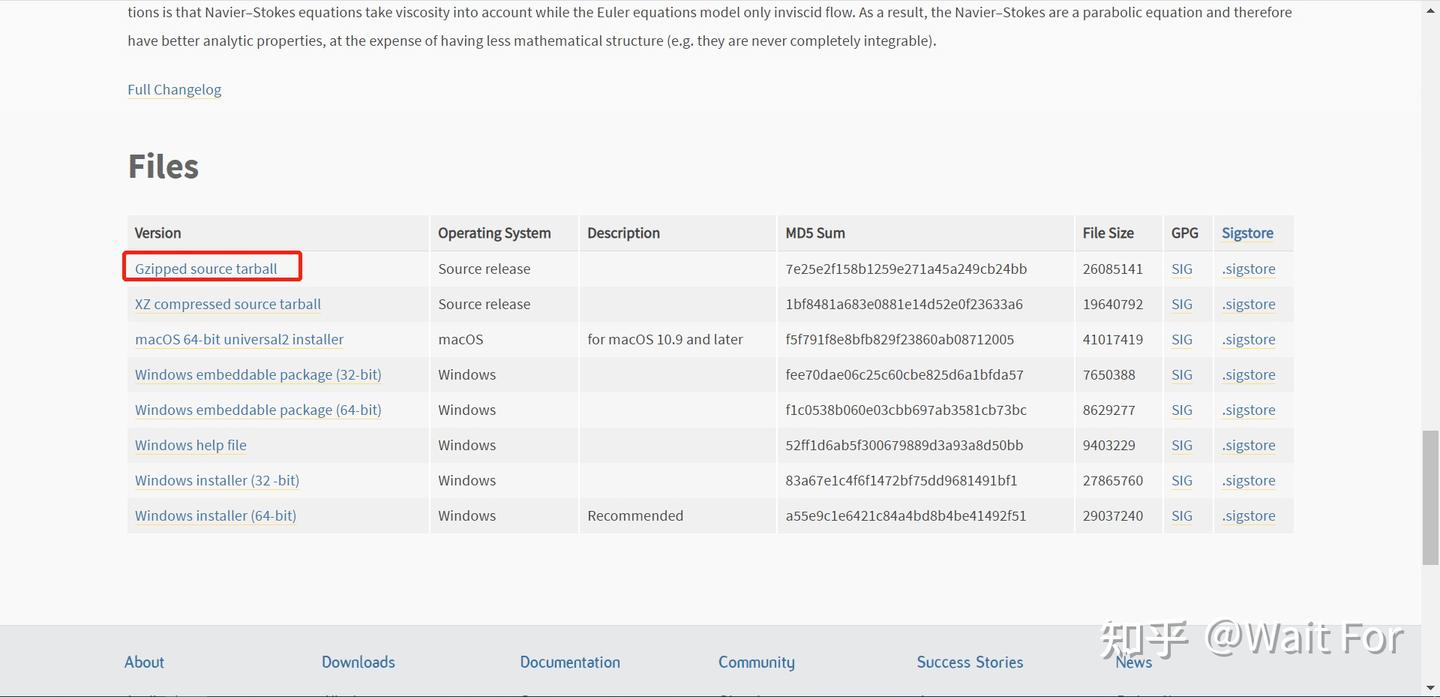Open the Windows help file link

coord(190,445)
